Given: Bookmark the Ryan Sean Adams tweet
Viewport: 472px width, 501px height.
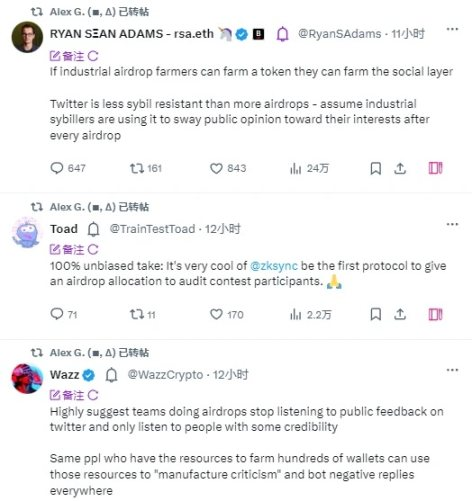Looking at the screenshot, I should (x=376, y=168).
